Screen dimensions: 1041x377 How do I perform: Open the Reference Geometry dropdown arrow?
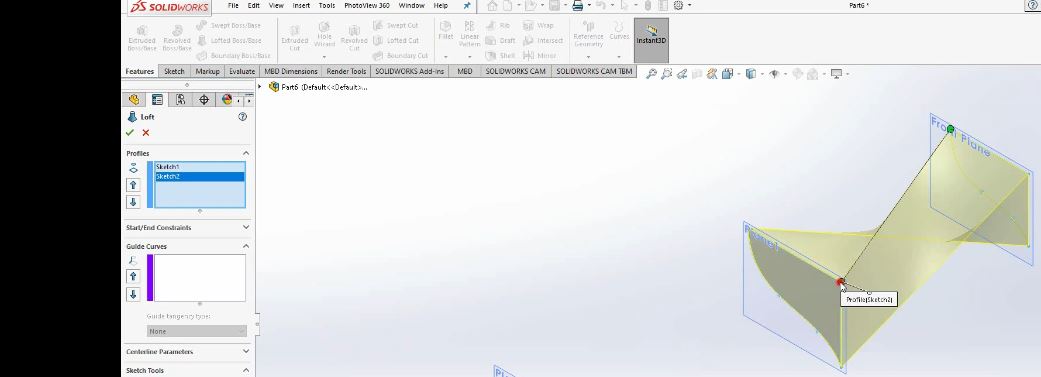(588, 56)
